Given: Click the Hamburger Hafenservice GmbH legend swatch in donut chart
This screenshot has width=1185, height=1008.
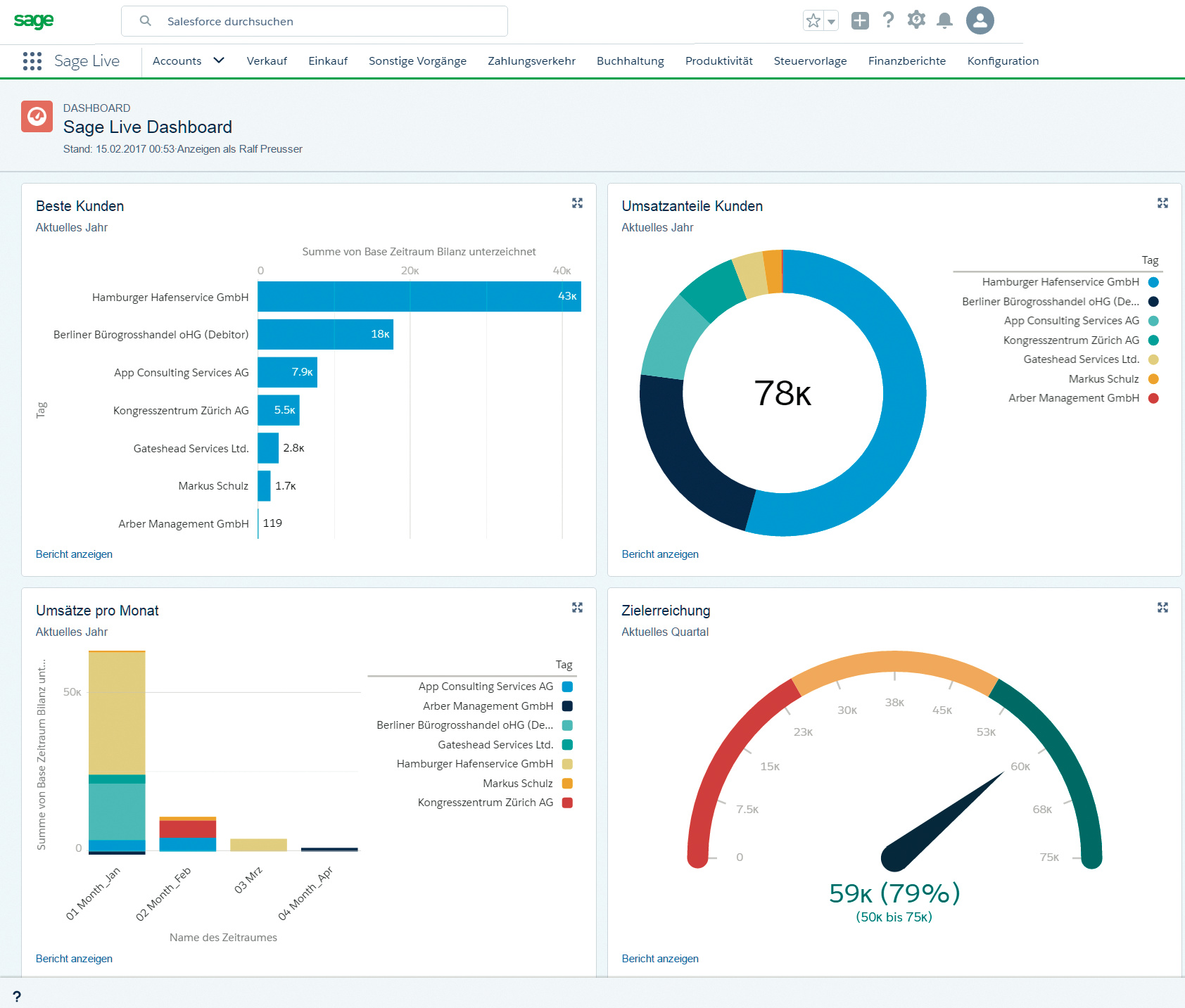Looking at the screenshot, I should (1153, 282).
